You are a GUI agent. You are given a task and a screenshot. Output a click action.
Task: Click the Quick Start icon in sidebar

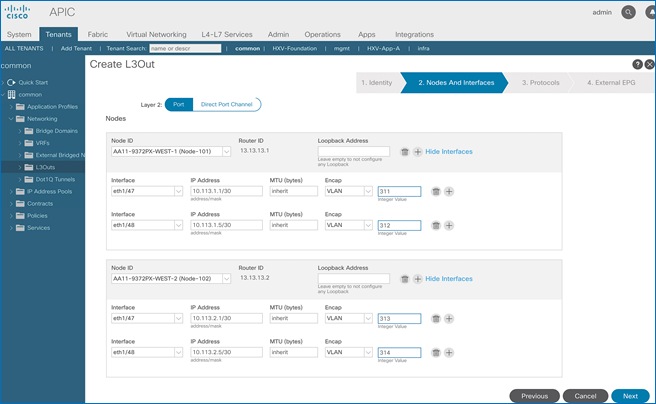(x=11, y=82)
